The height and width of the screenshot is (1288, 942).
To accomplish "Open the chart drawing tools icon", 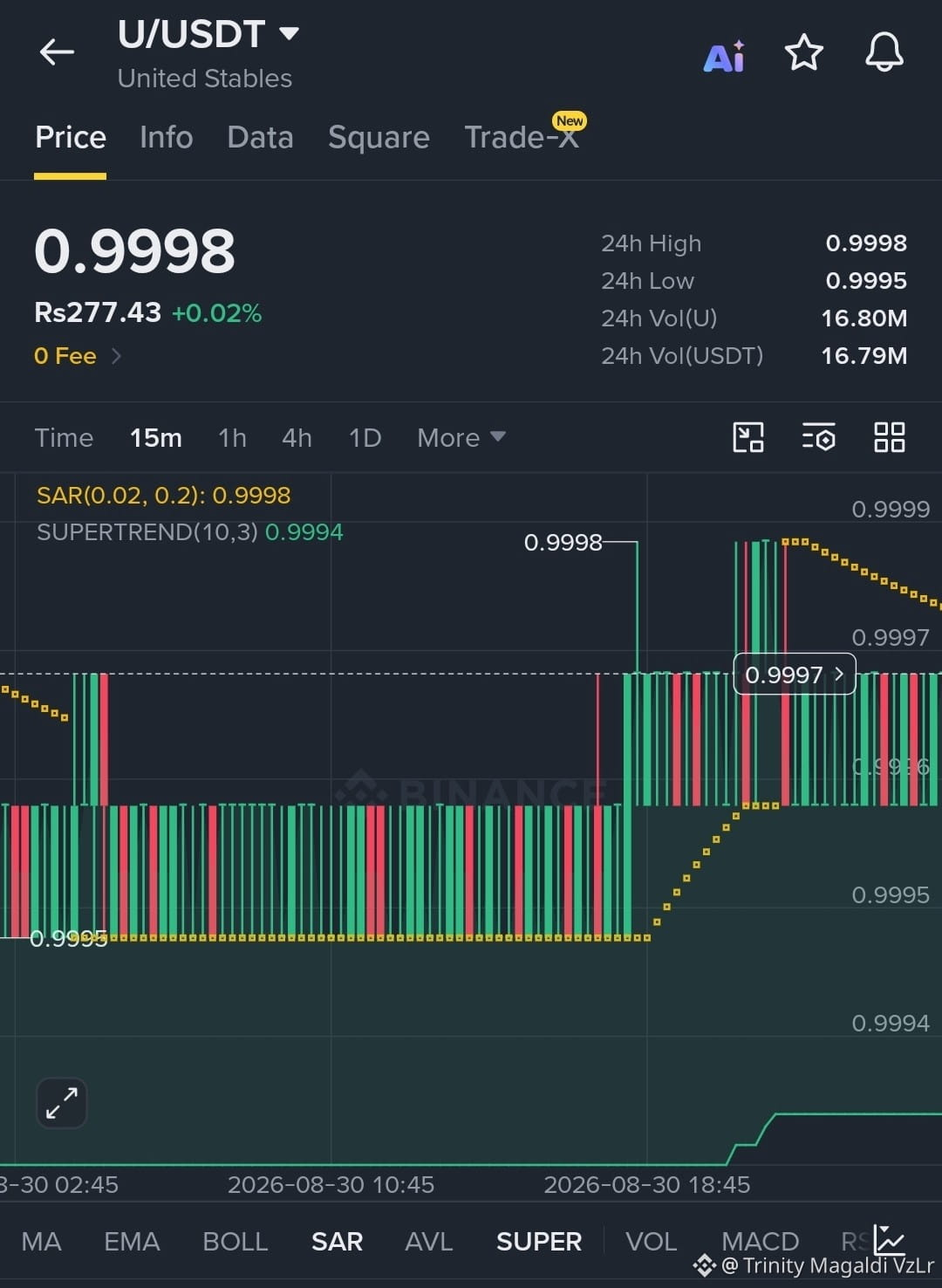I will pos(748,437).
